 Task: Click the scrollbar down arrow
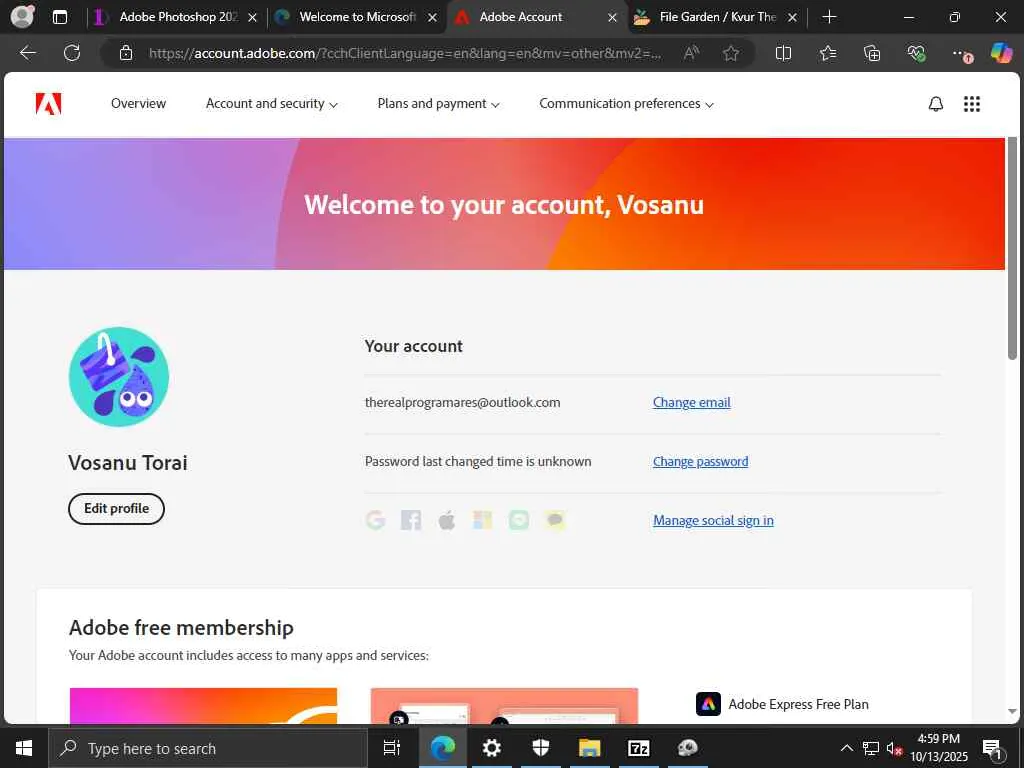click(x=1012, y=711)
